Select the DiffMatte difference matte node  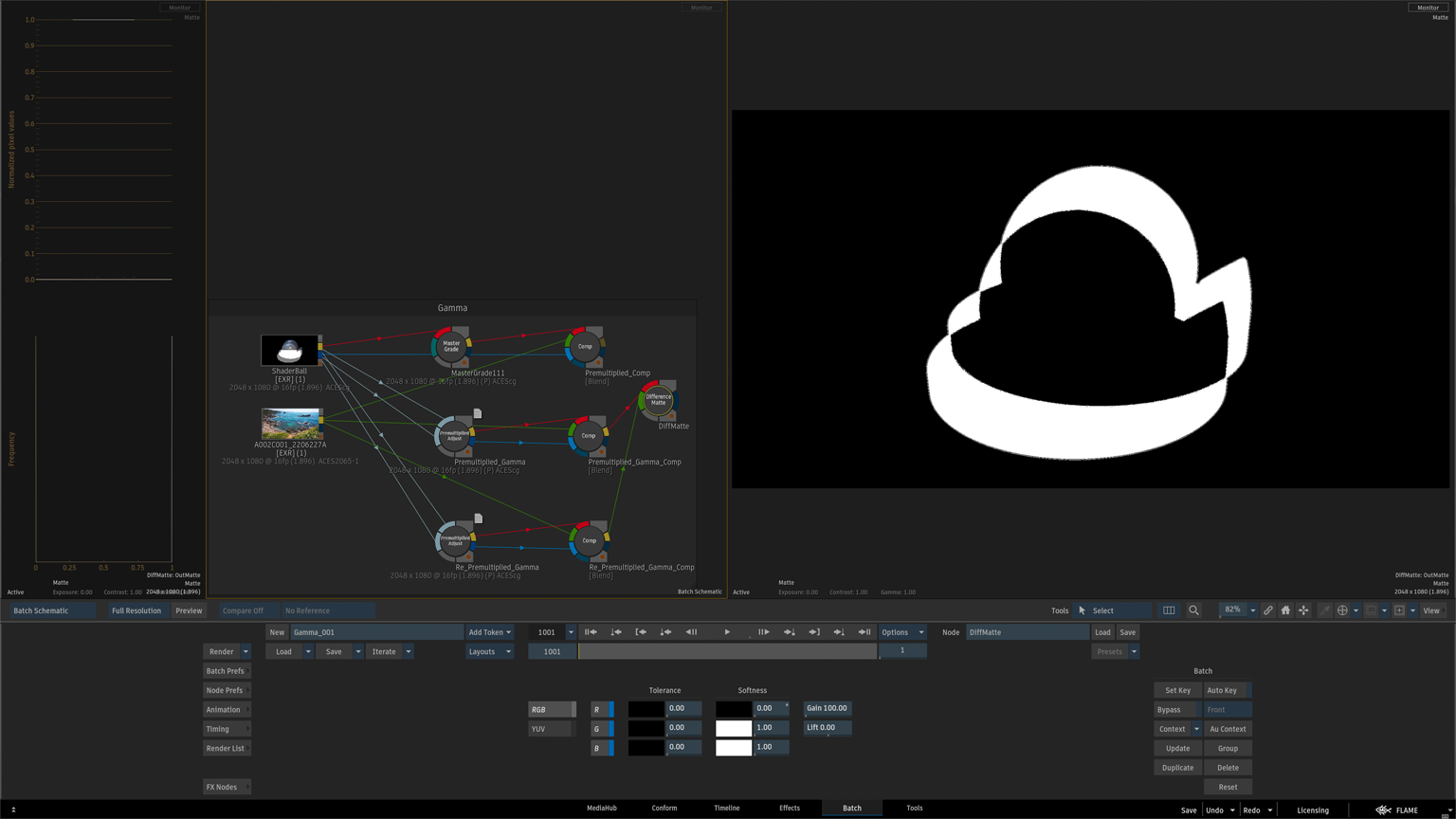tap(658, 400)
